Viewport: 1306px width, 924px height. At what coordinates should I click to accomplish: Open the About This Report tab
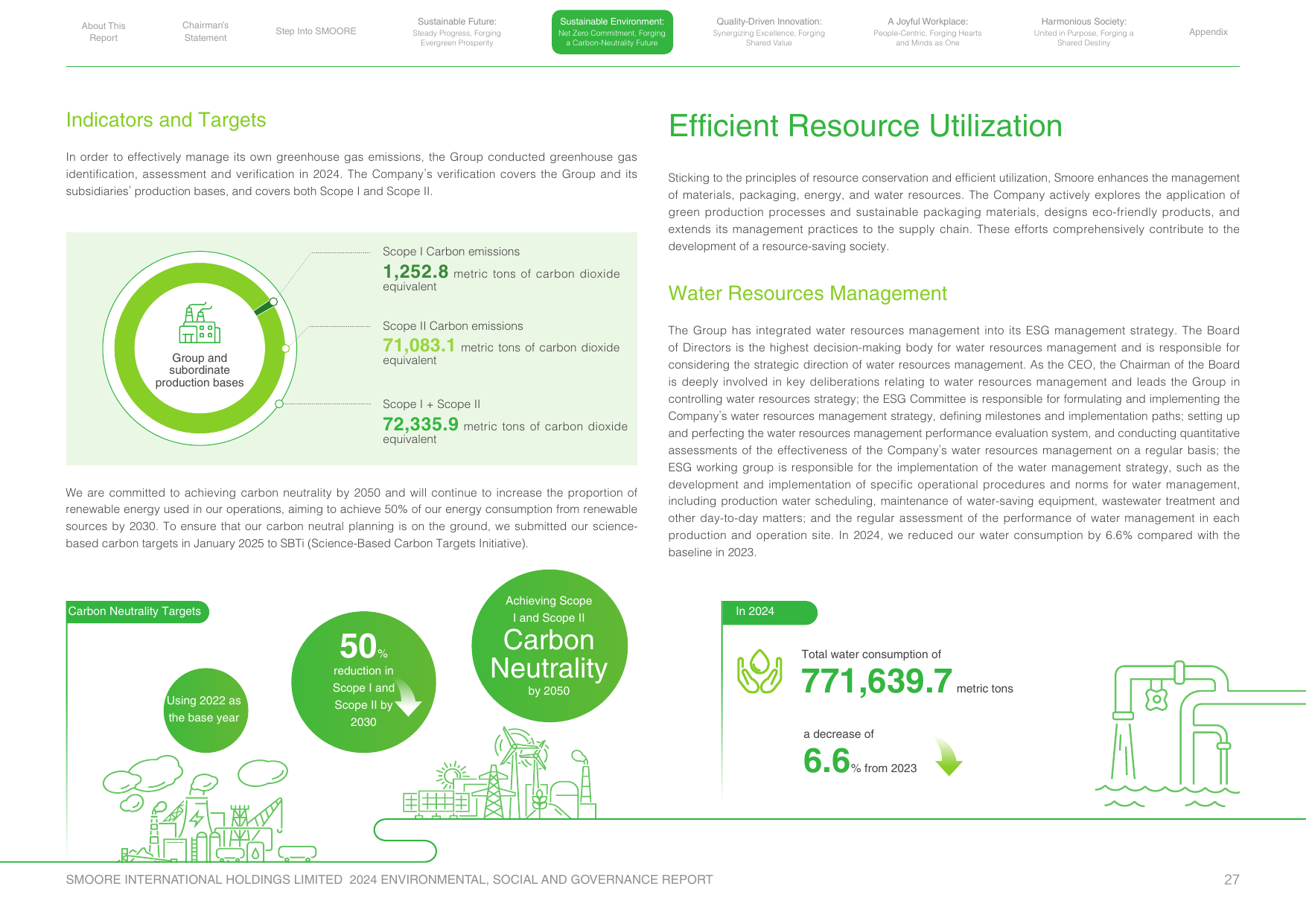point(103,32)
